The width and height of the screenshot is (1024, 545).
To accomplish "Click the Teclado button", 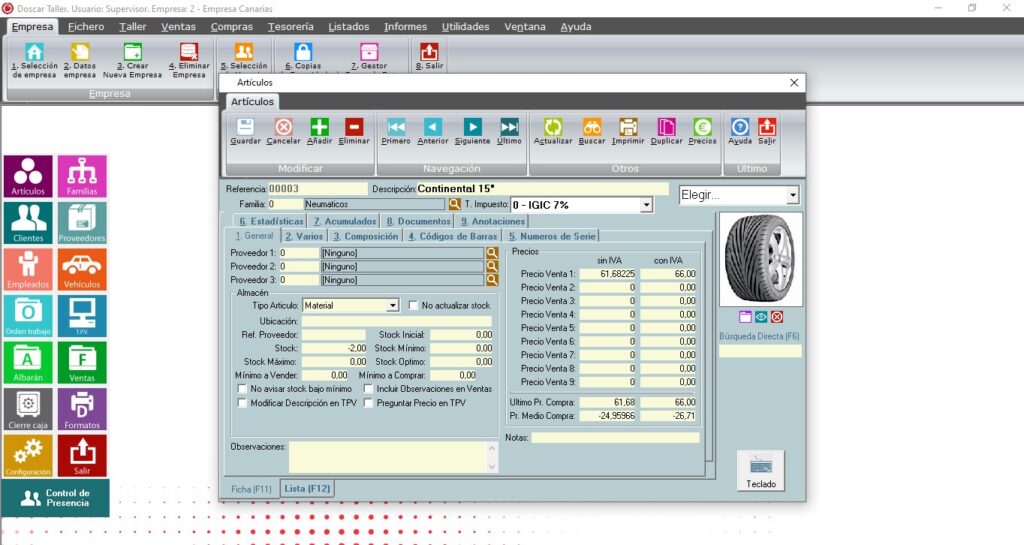I will click(x=761, y=471).
